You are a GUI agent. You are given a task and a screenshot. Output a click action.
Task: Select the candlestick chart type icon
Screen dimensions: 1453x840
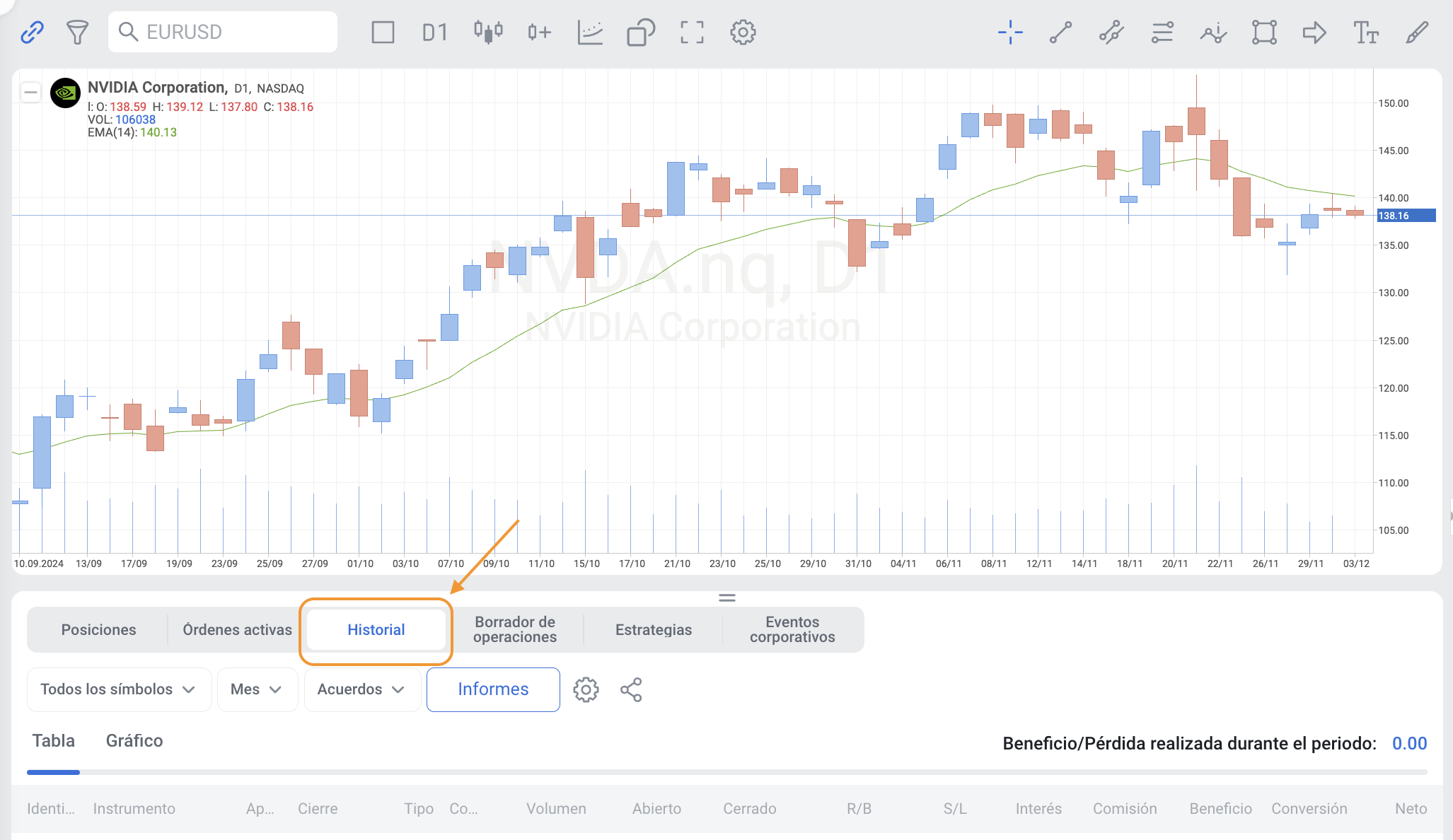point(488,32)
